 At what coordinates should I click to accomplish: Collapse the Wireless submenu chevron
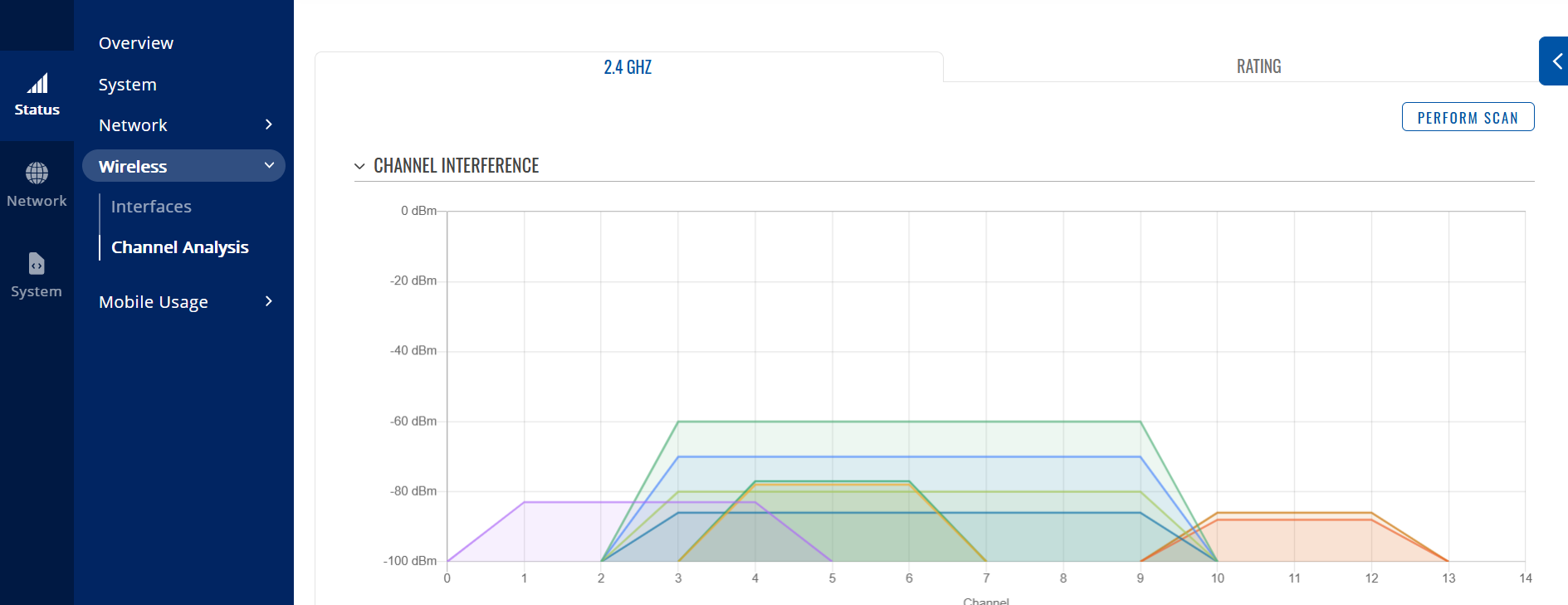point(269,165)
